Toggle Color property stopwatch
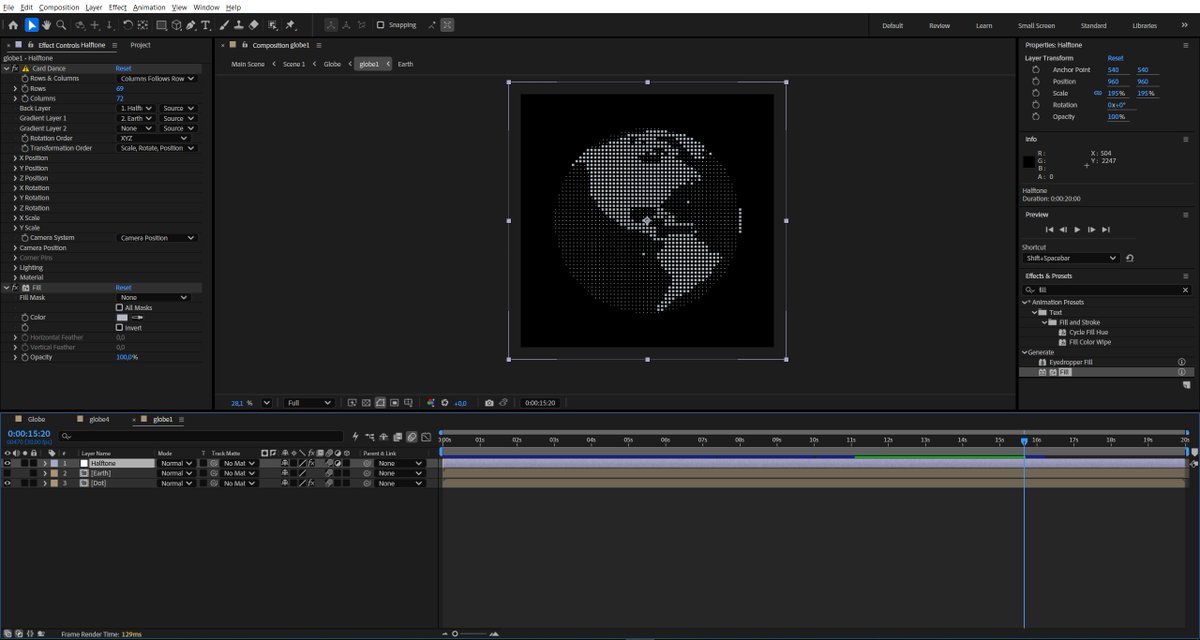Image resolution: width=1200 pixels, height=640 pixels. pyautogui.click(x=24, y=317)
